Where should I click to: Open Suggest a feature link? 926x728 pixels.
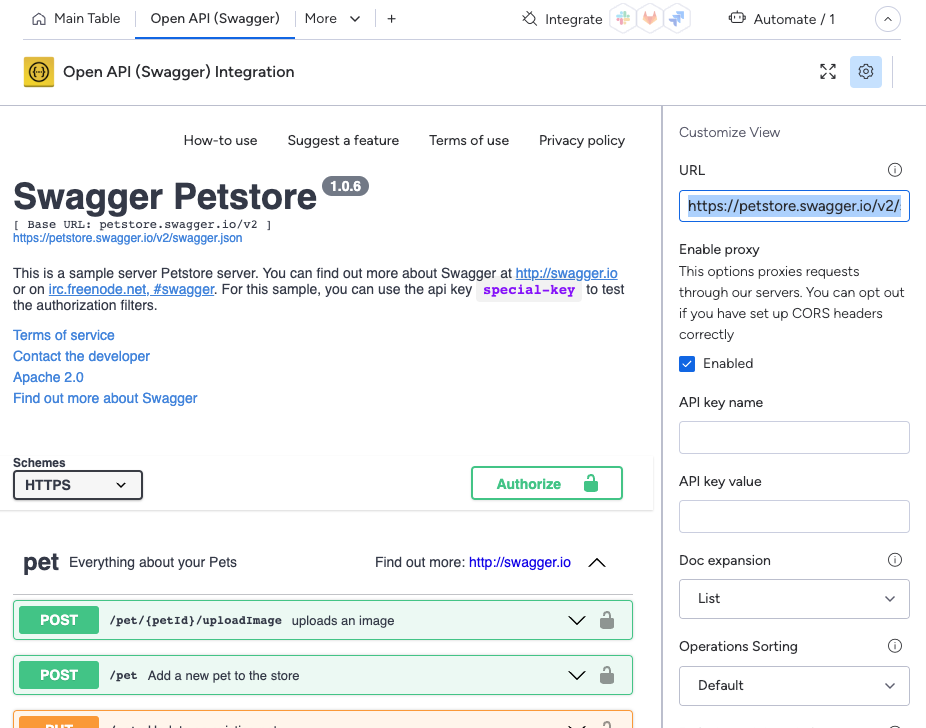tap(343, 141)
